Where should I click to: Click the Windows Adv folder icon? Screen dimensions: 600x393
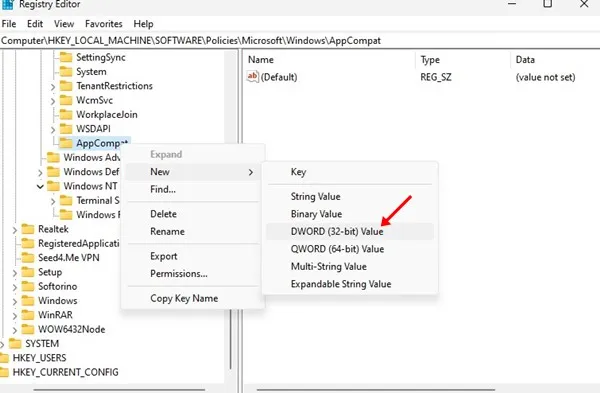coord(53,157)
